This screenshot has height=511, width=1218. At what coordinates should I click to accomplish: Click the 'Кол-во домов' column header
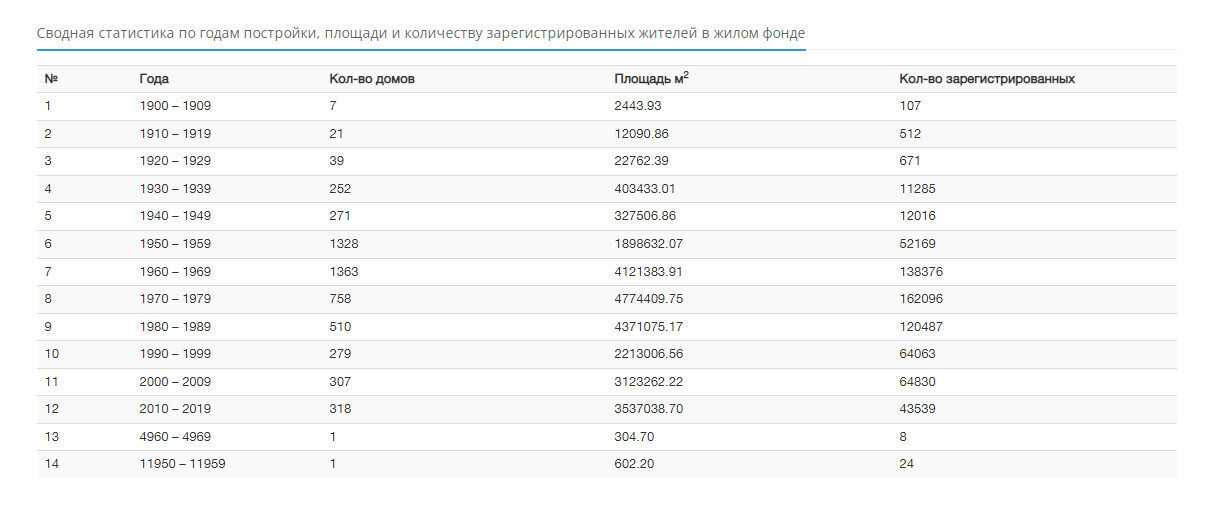(x=371, y=79)
